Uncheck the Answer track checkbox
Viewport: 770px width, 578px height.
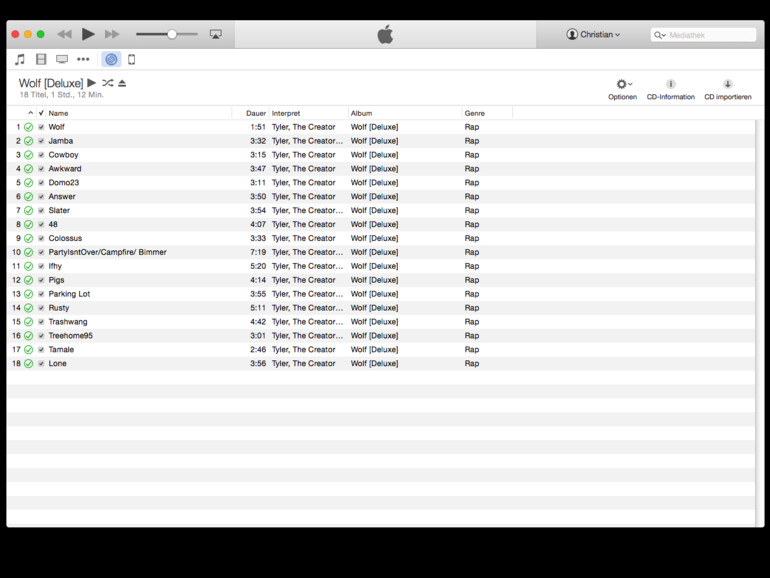pyautogui.click(x=41, y=196)
